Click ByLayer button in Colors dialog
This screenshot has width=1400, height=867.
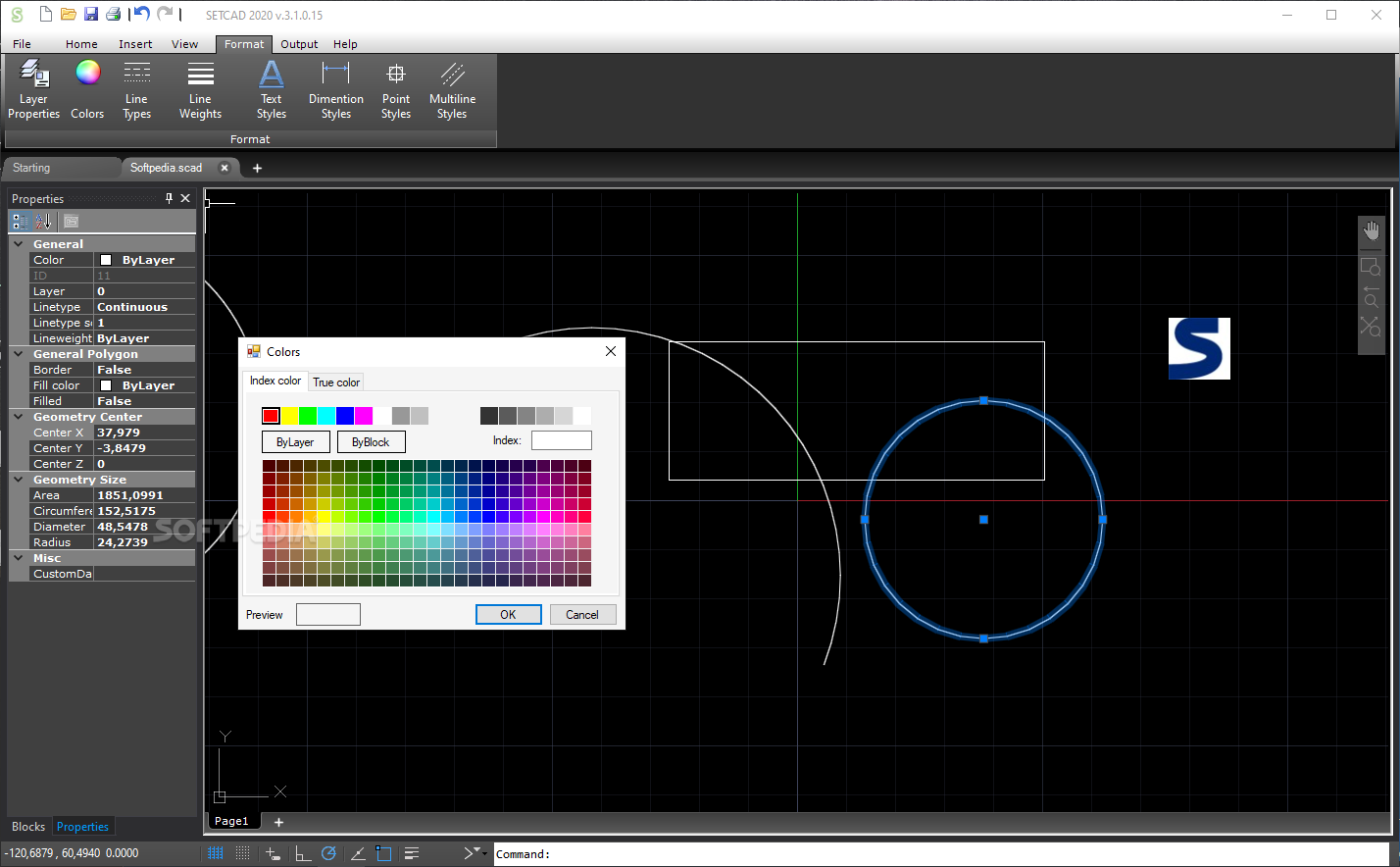(295, 442)
